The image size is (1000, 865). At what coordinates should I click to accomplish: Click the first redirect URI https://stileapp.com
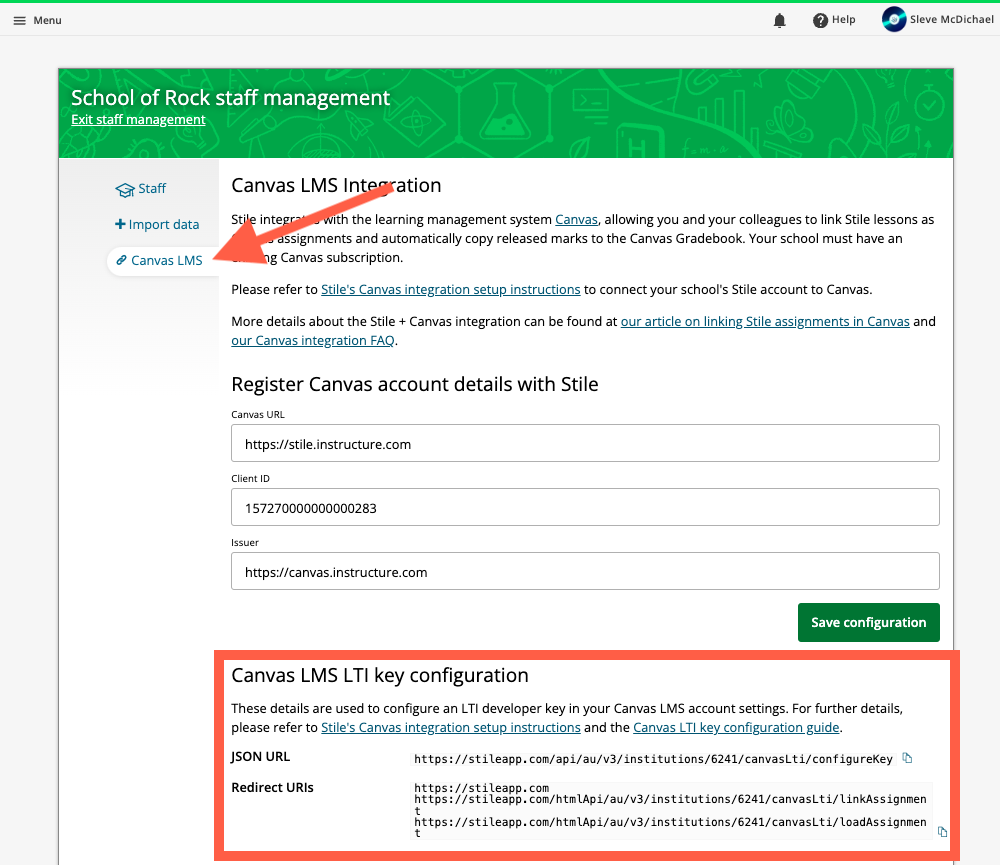click(x=482, y=788)
